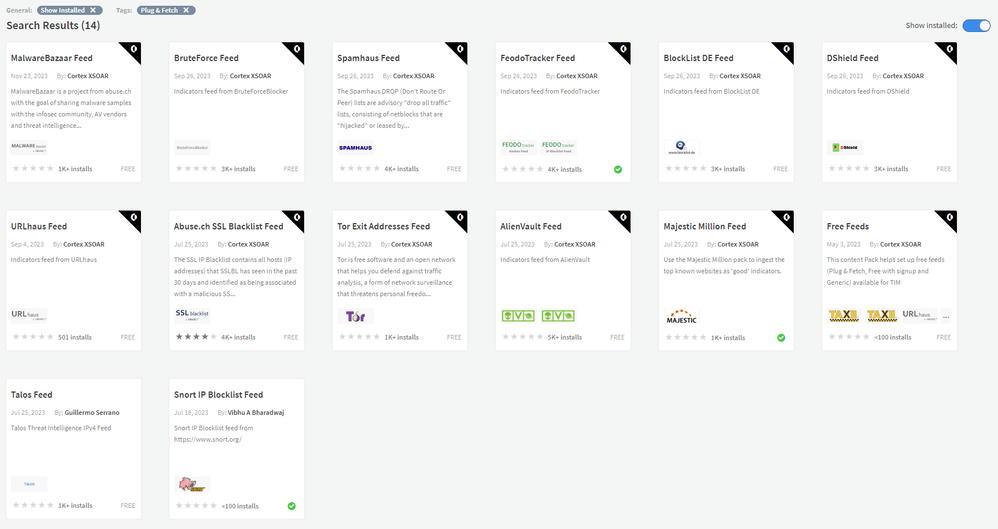Click installed checkmark on FeodoTracker Feed
Screen dimensions: 998x529
click(x=618, y=169)
